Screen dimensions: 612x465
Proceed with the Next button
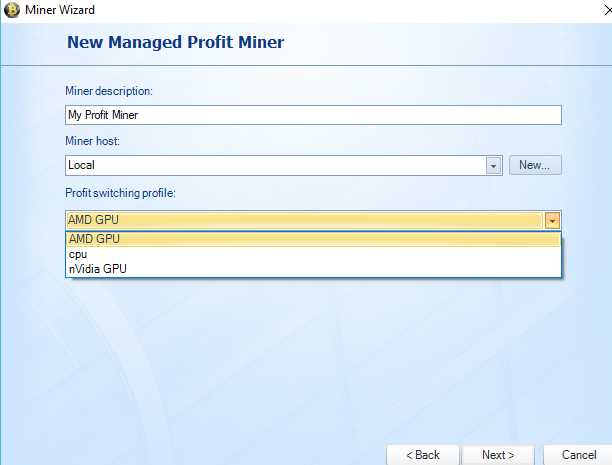498,455
